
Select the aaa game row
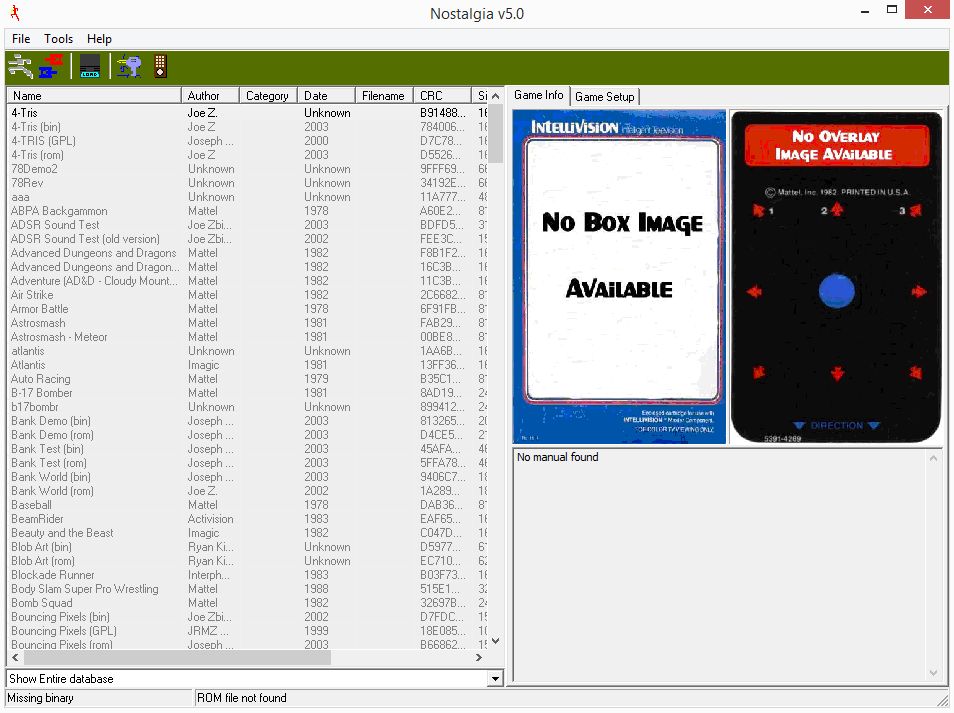[x=248, y=197]
